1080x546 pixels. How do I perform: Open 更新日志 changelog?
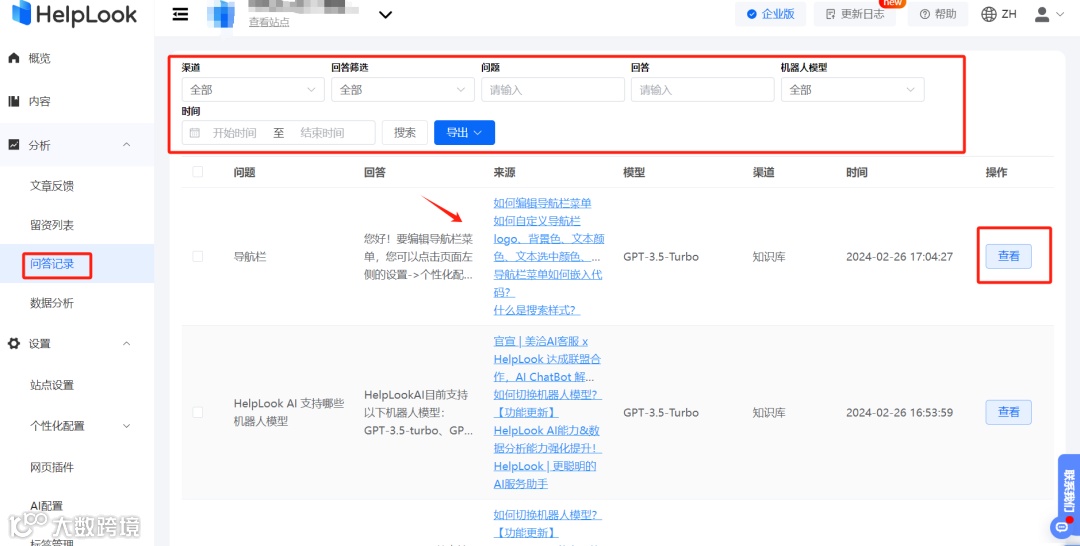click(855, 14)
